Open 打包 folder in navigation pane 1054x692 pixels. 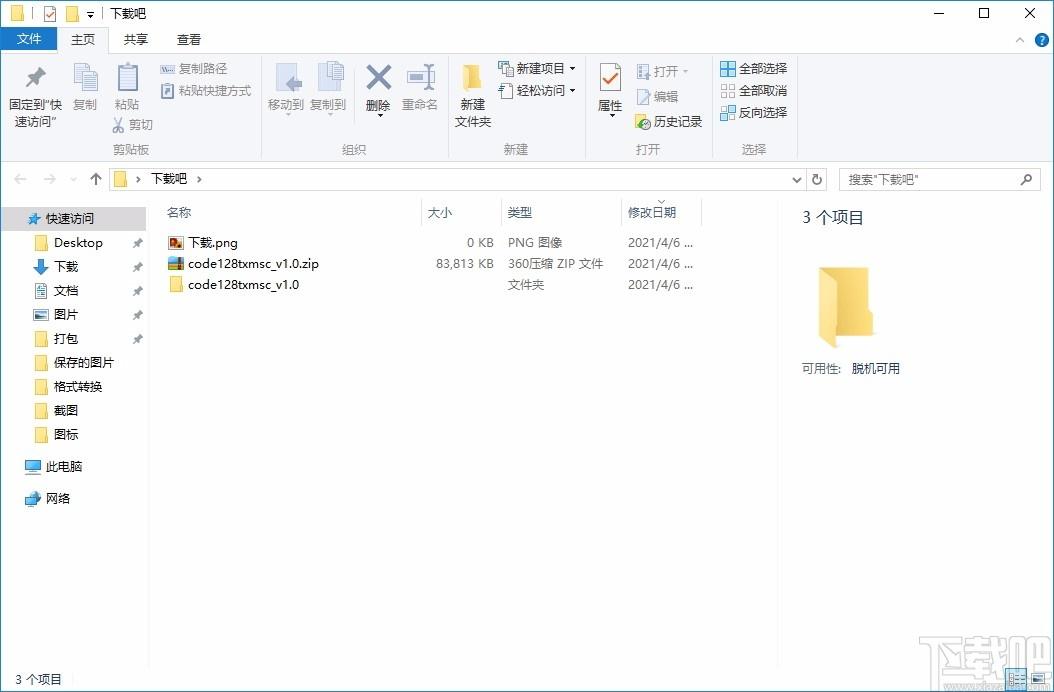coord(66,338)
